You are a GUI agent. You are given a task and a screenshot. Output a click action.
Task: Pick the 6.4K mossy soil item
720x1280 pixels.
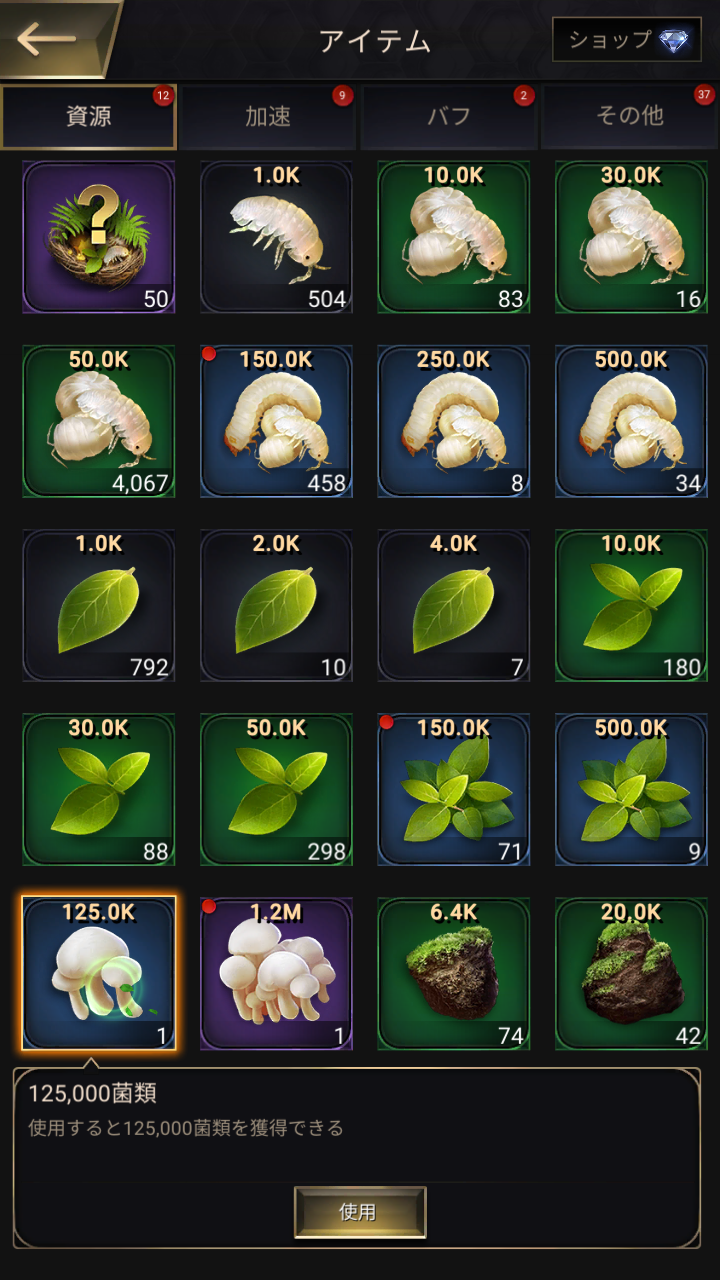click(x=454, y=973)
